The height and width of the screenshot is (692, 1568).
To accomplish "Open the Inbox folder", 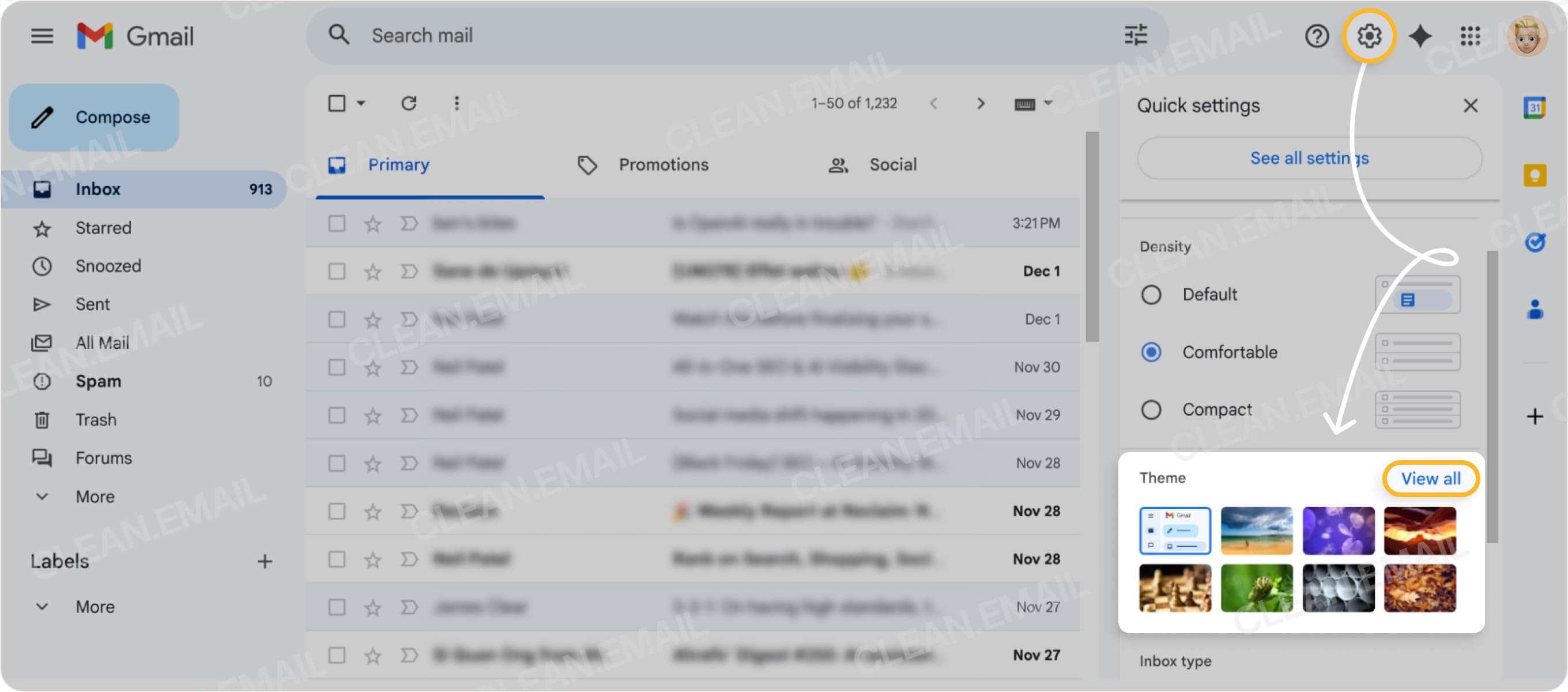I will coord(143,190).
